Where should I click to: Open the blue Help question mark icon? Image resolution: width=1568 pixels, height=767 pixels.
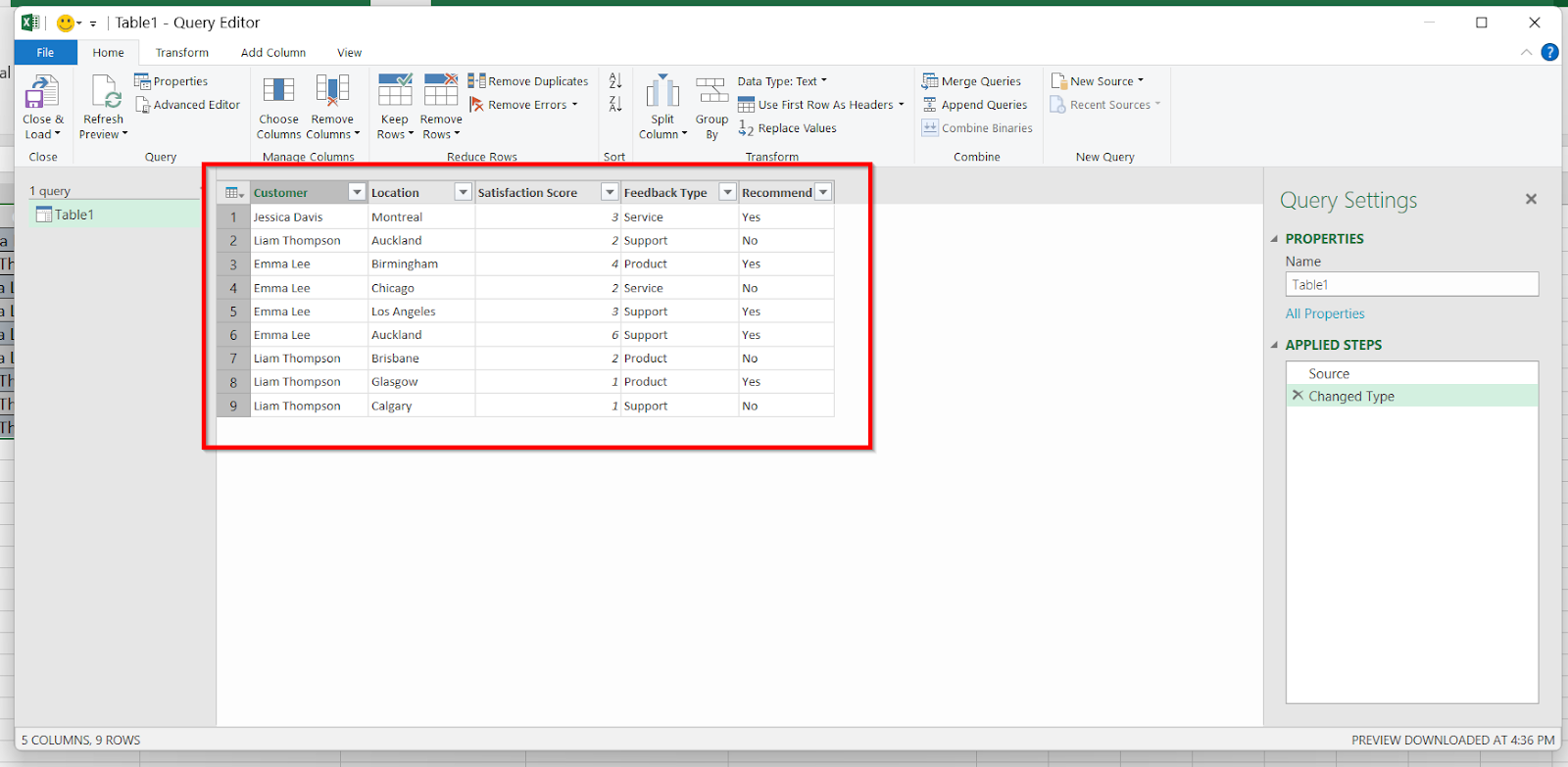click(x=1549, y=52)
